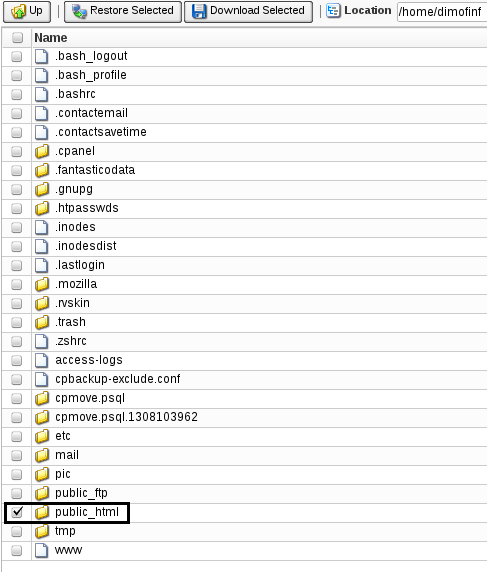Viewport: 487px width, 572px height.
Task: Click the .contactsavetime file icon
Action: (x=41, y=132)
